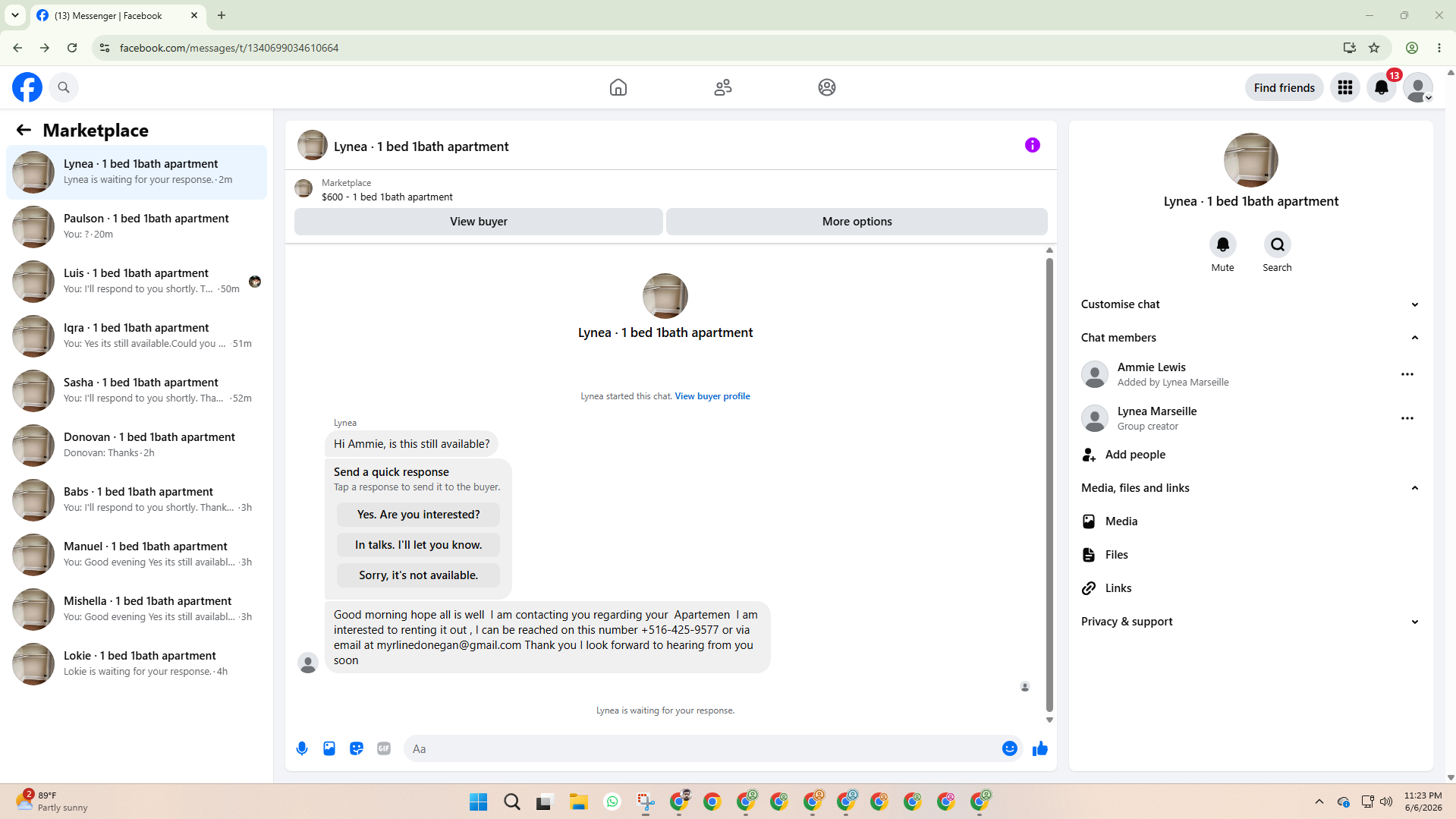Open Lokie's 1 bed 1bath apartment chat

pos(137,664)
